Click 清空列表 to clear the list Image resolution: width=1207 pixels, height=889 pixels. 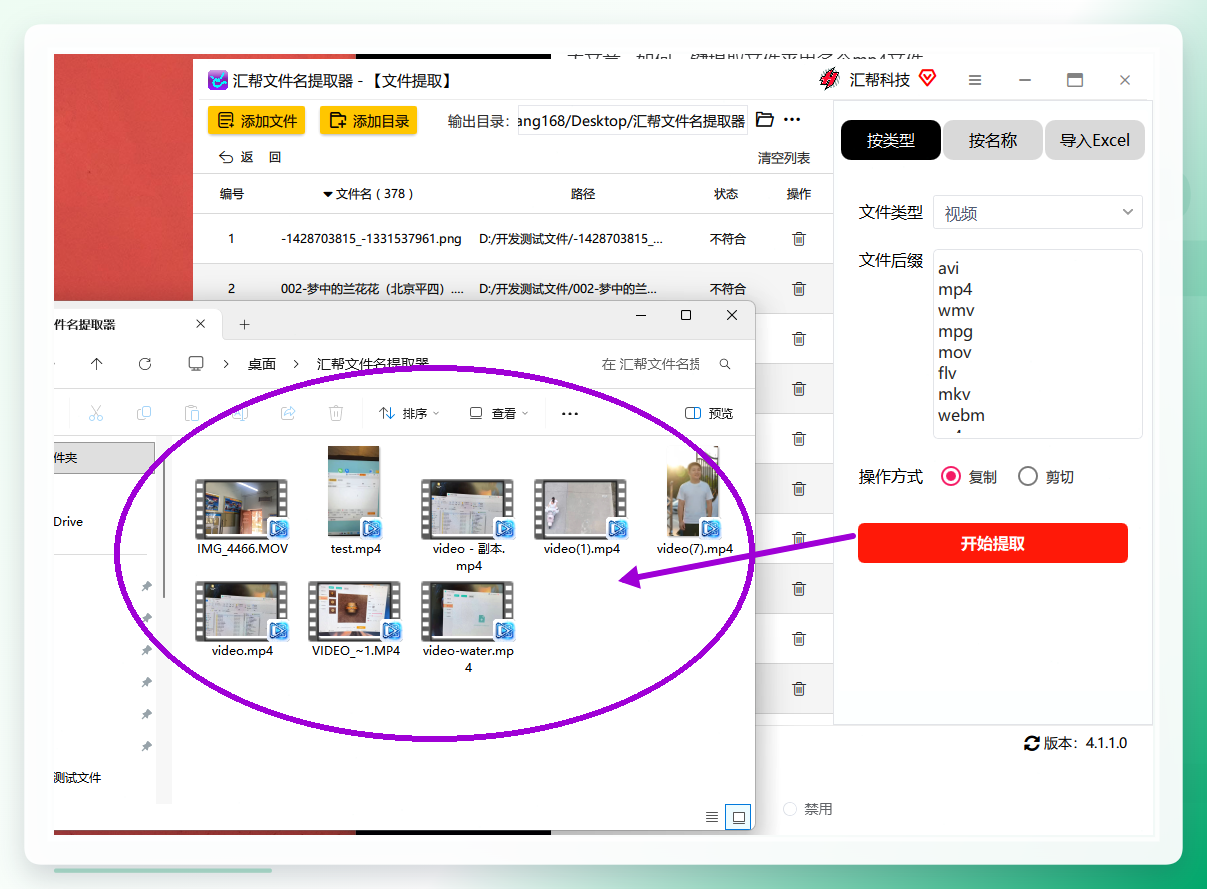coord(784,158)
